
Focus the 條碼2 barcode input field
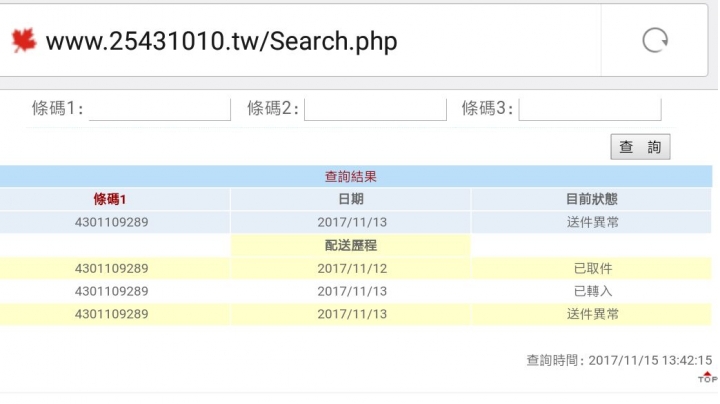[375, 109]
